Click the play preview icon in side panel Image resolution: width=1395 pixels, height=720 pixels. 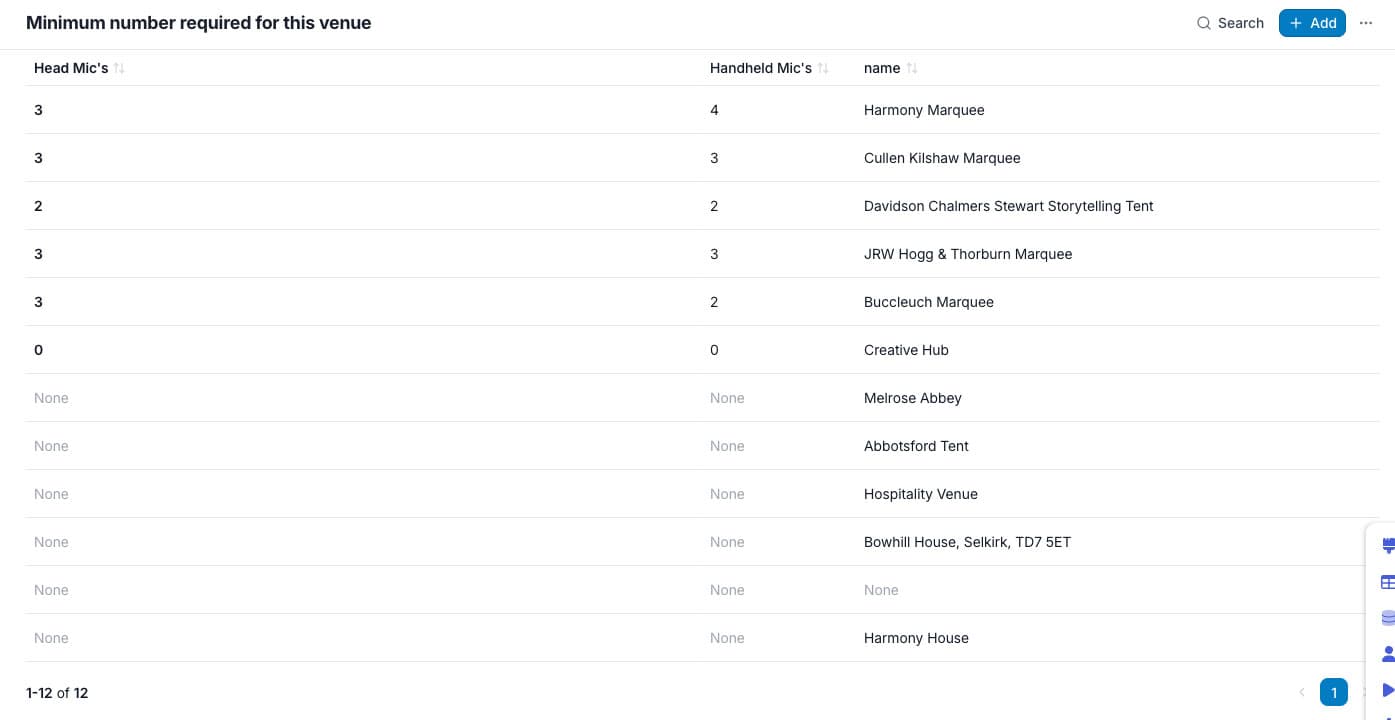coord(1388,690)
